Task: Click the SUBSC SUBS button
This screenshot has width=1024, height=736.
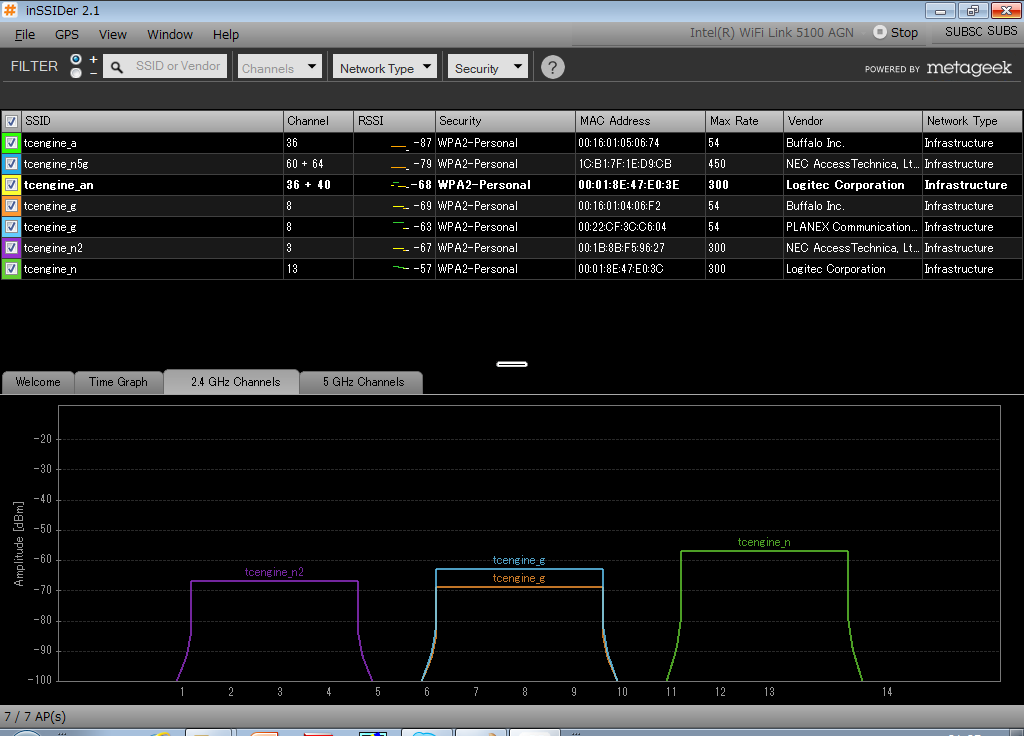Action: 980,32
